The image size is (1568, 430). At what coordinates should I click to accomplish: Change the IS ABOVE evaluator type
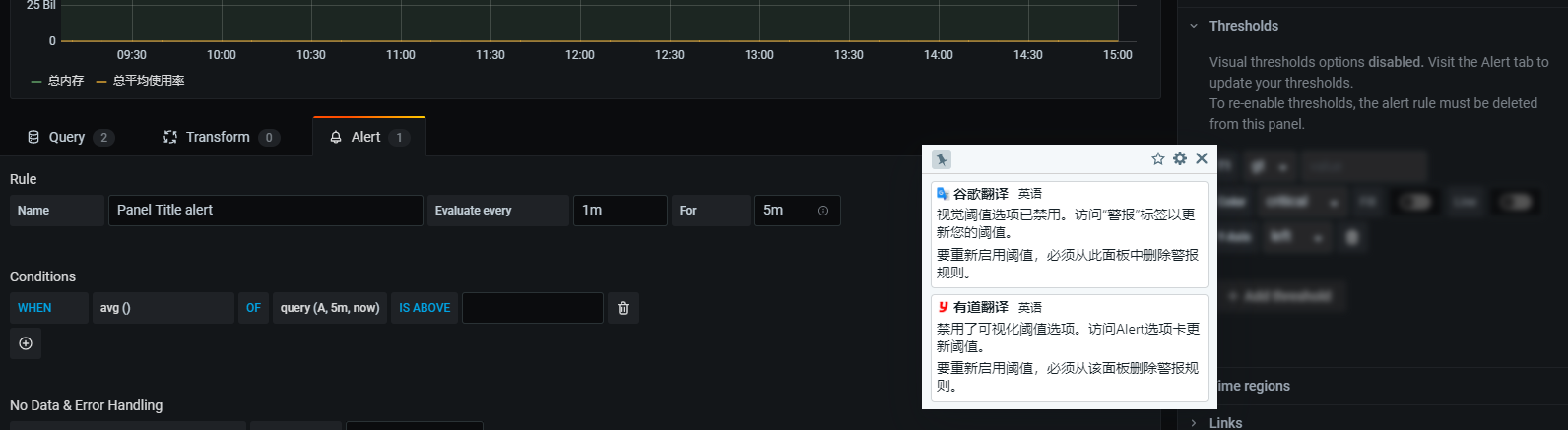coord(425,308)
